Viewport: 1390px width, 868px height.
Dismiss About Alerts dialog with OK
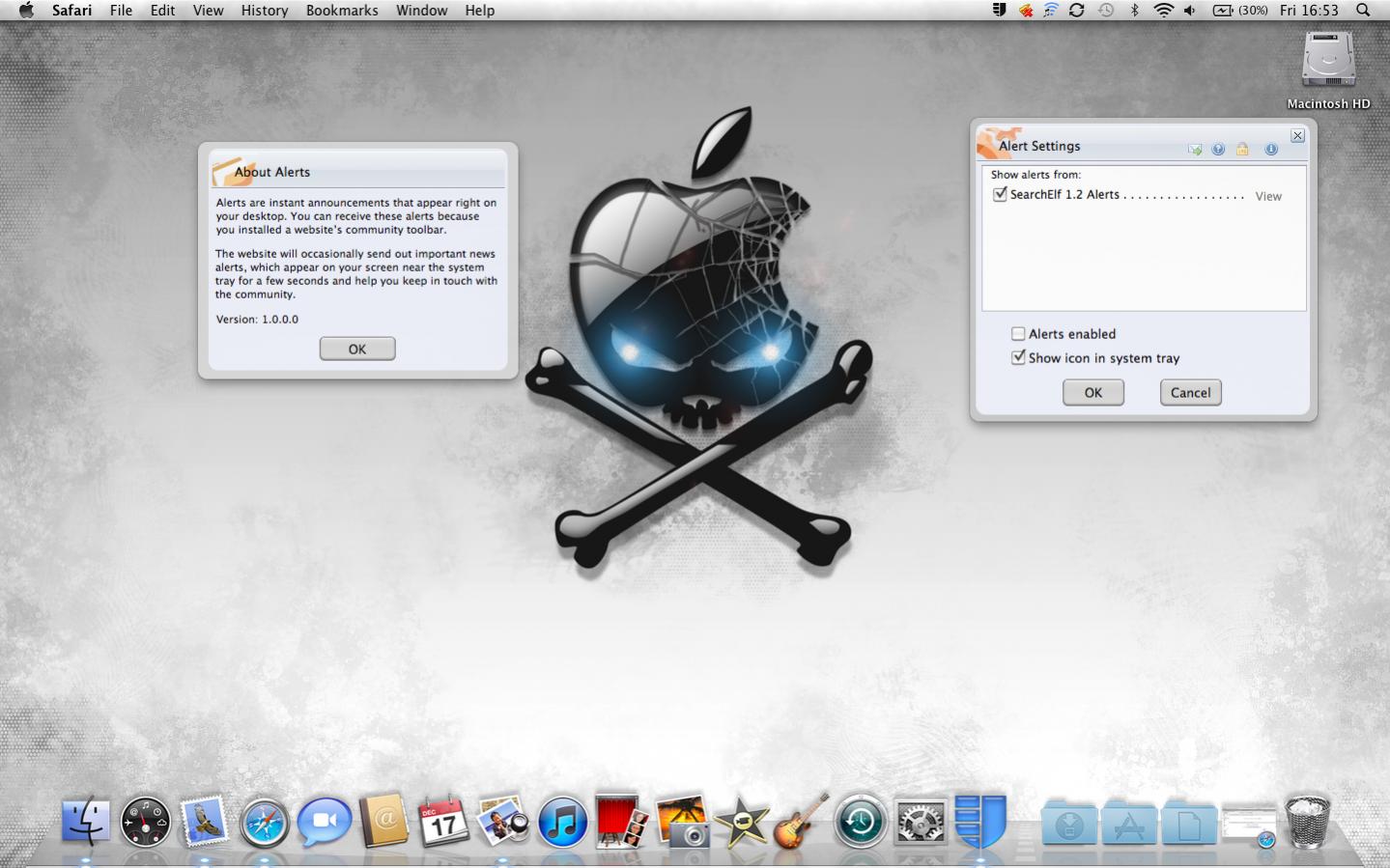(x=357, y=349)
